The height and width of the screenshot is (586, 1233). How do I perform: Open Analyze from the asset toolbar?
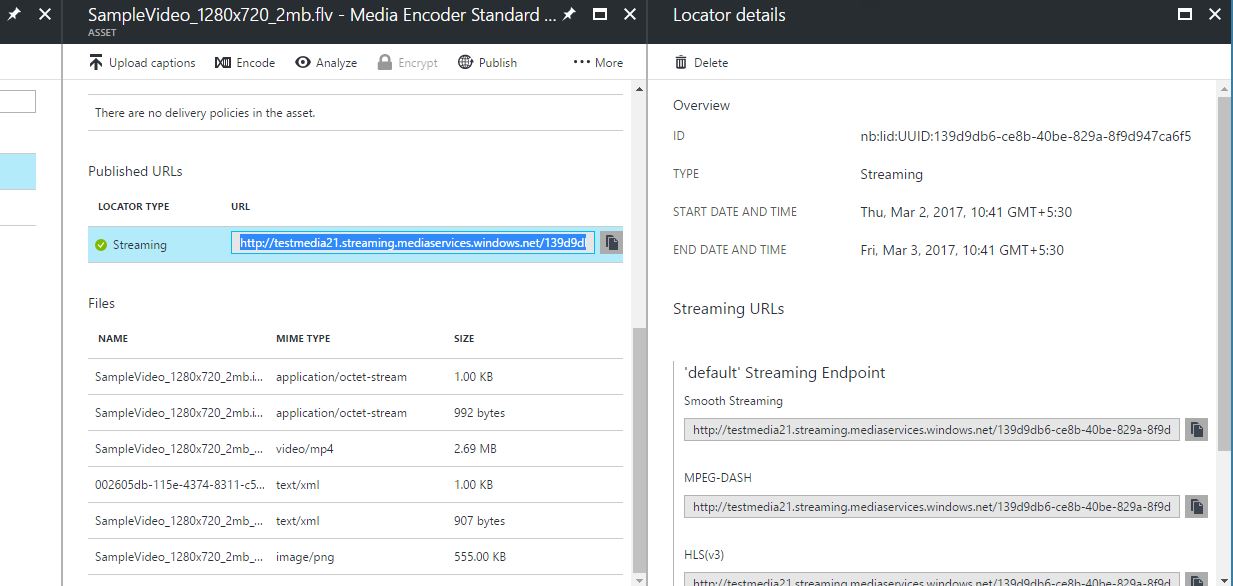click(326, 63)
